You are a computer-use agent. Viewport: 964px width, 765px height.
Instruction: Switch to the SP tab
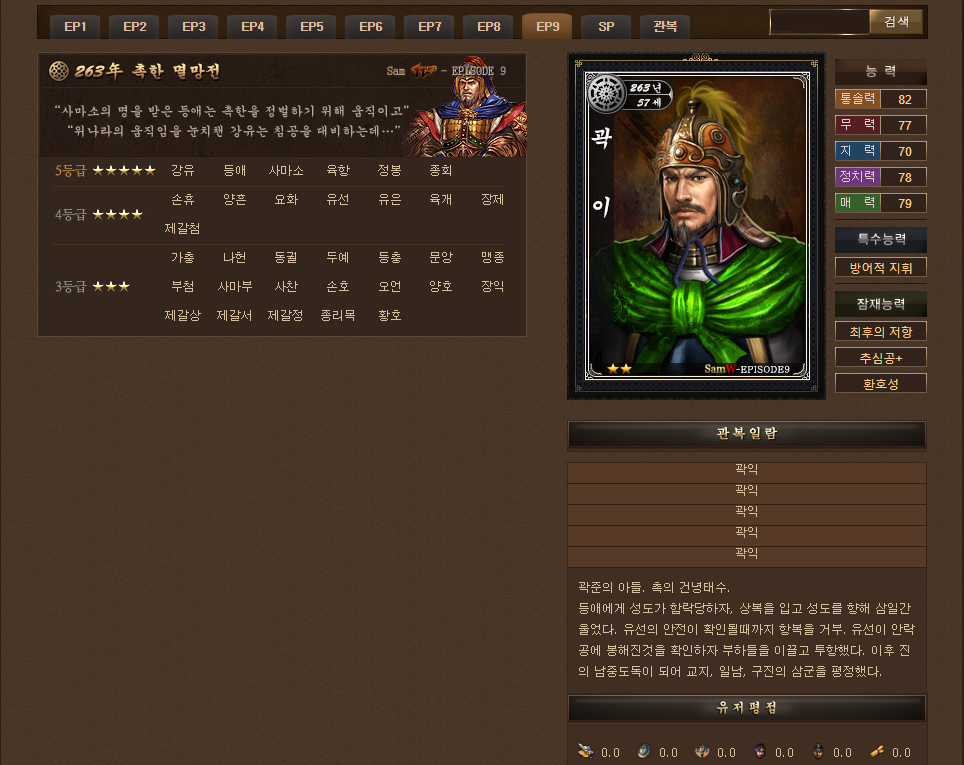click(606, 27)
